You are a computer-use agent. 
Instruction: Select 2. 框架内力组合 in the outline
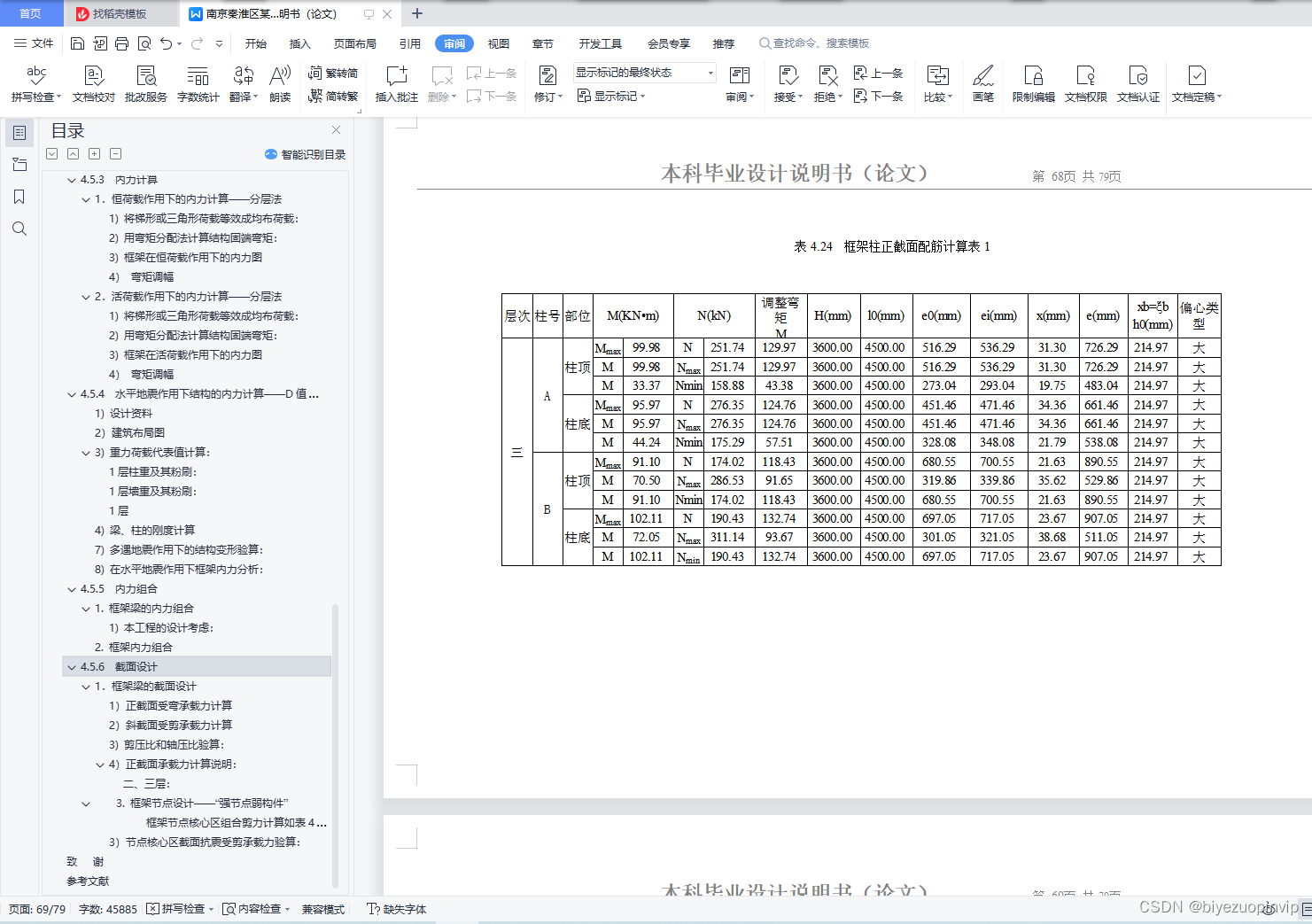134,648
